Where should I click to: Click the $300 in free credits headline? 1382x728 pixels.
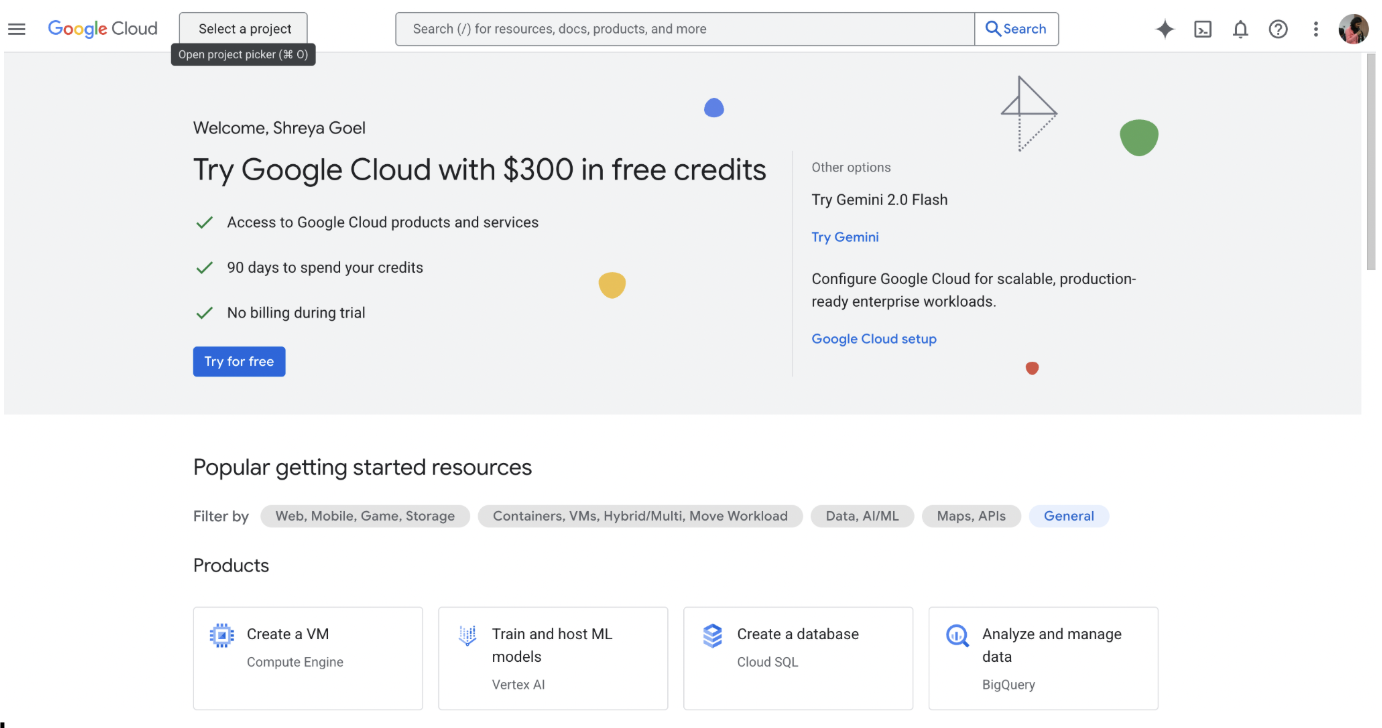(480, 170)
